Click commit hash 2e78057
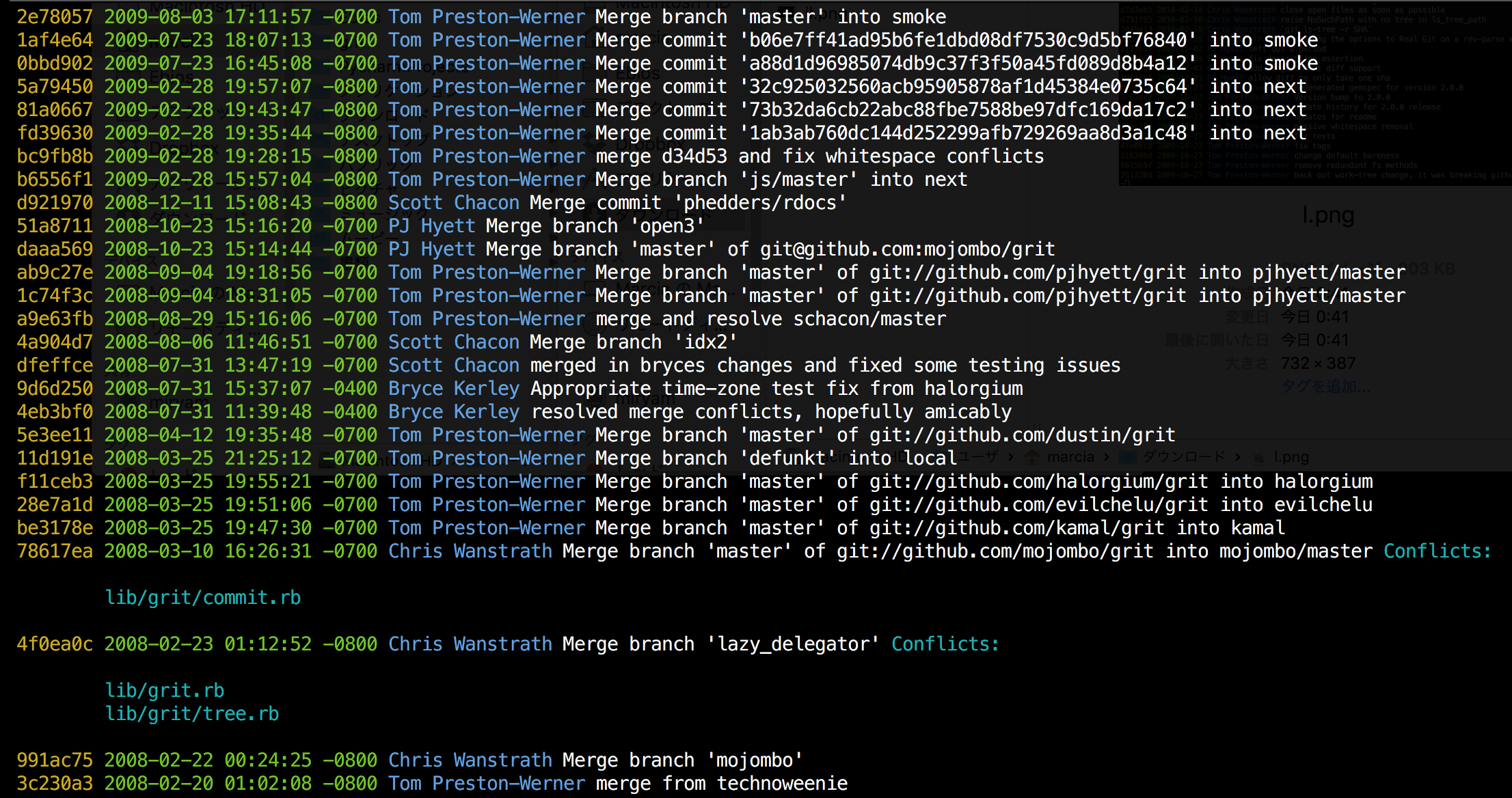 [x=55, y=17]
